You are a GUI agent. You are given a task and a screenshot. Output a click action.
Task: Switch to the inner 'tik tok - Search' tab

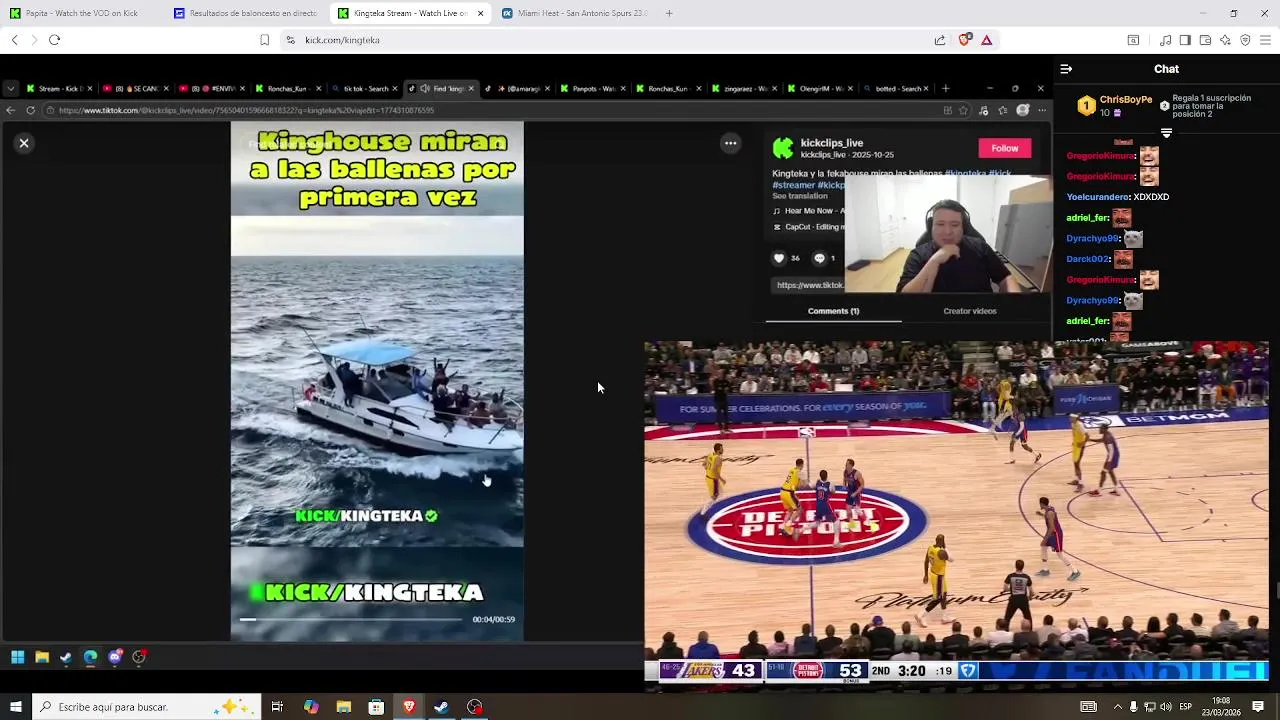pyautogui.click(x=366, y=89)
